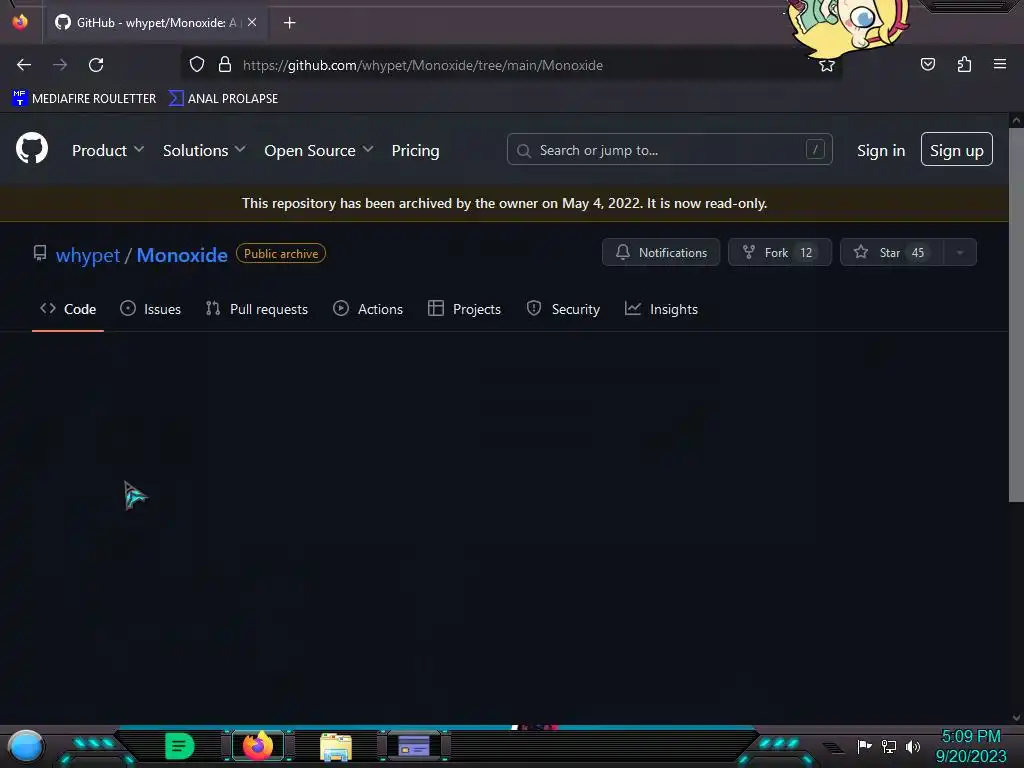Open the whypet owner profile link
This screenshot has width=1024, height=768.
click(88, 255)
